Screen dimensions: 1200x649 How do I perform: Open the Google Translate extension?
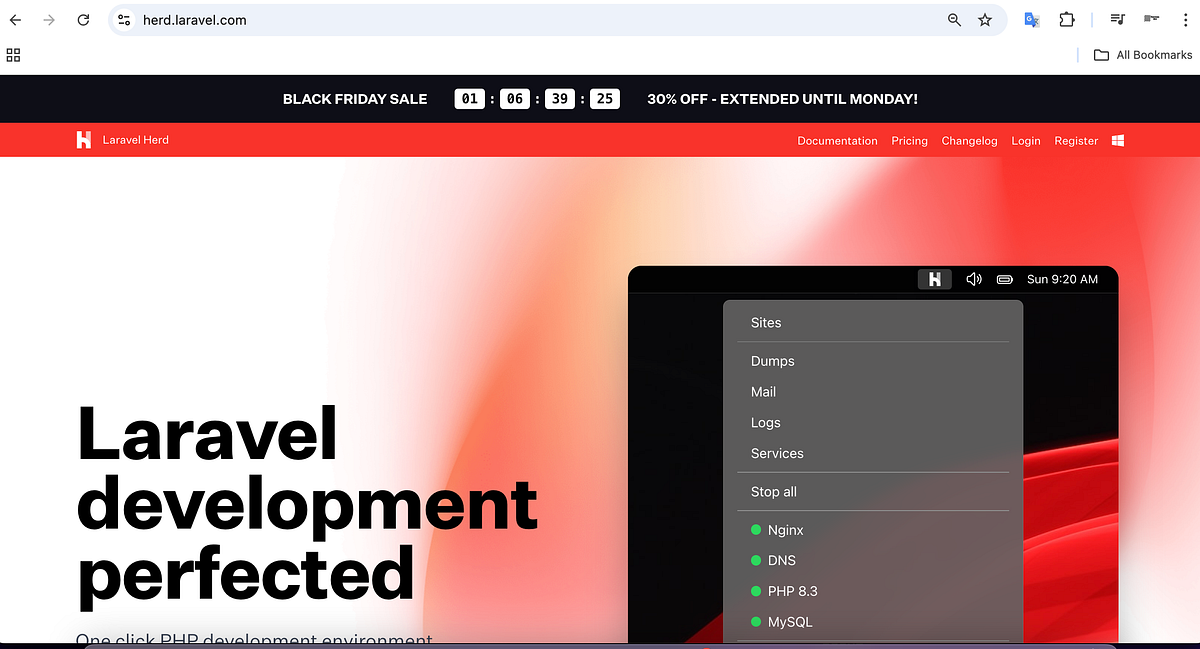(x=1031, y=19)
